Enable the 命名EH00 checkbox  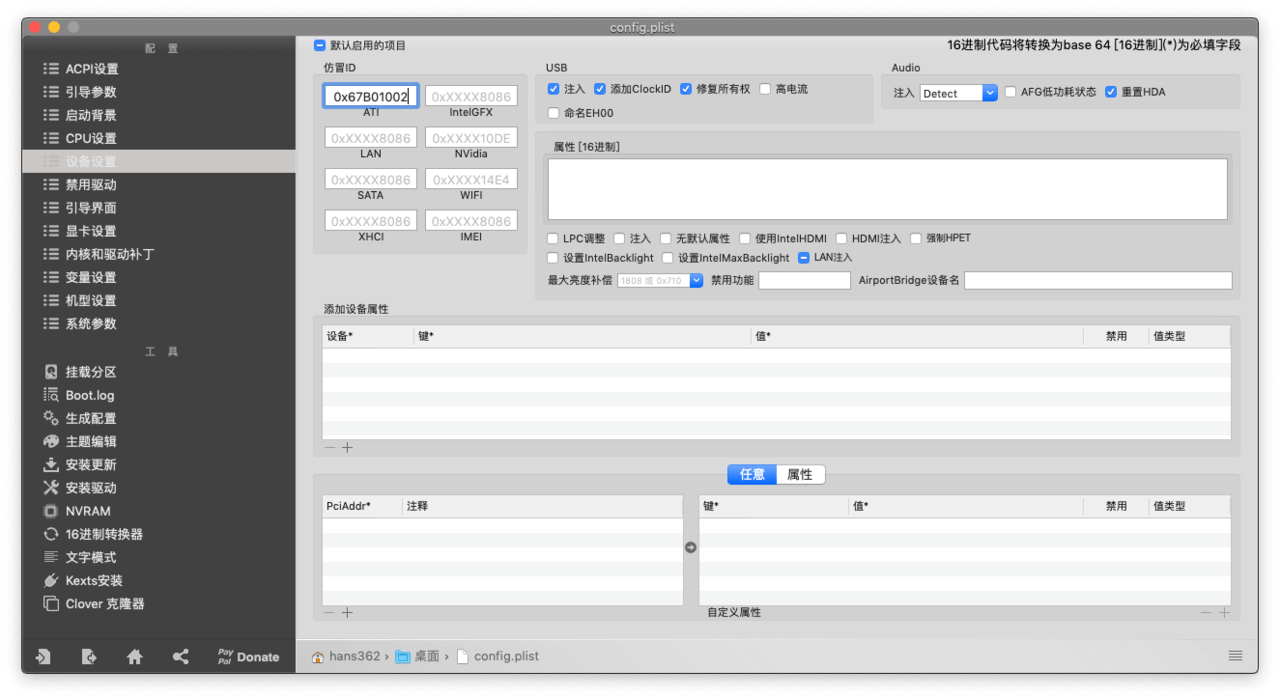pos(554,113)
